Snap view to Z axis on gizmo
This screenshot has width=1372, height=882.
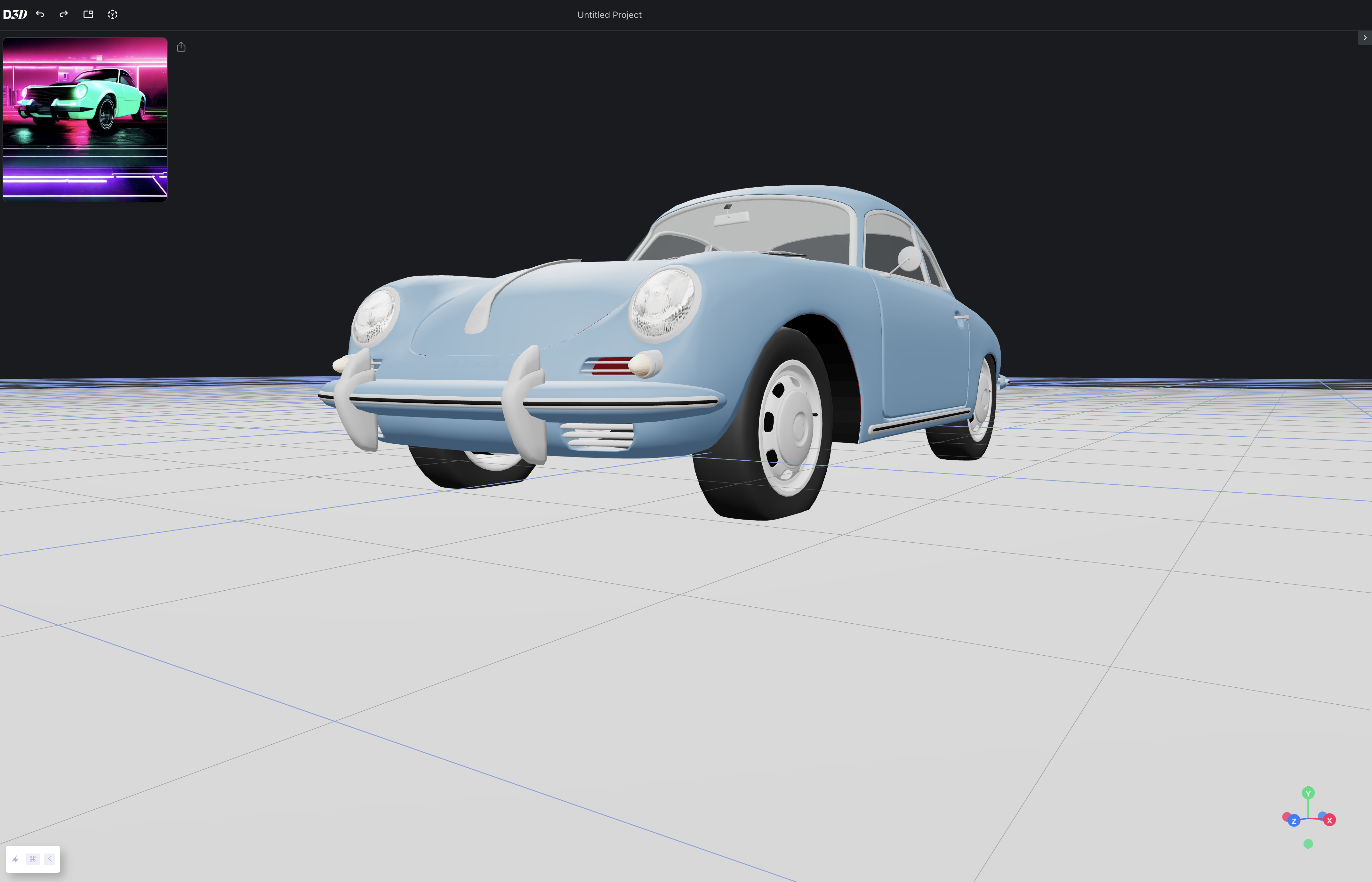pyautogui.click(x=1294, y=821)
